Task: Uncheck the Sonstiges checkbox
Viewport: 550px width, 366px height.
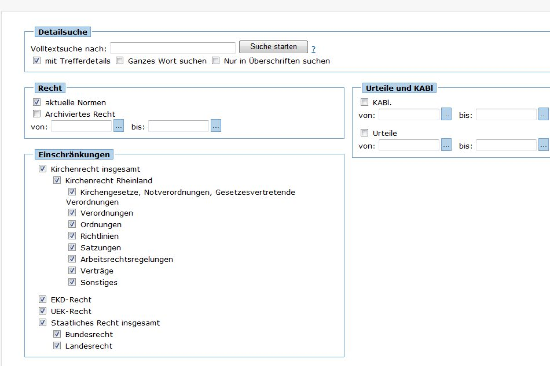Action: click(x=72, y=282)
